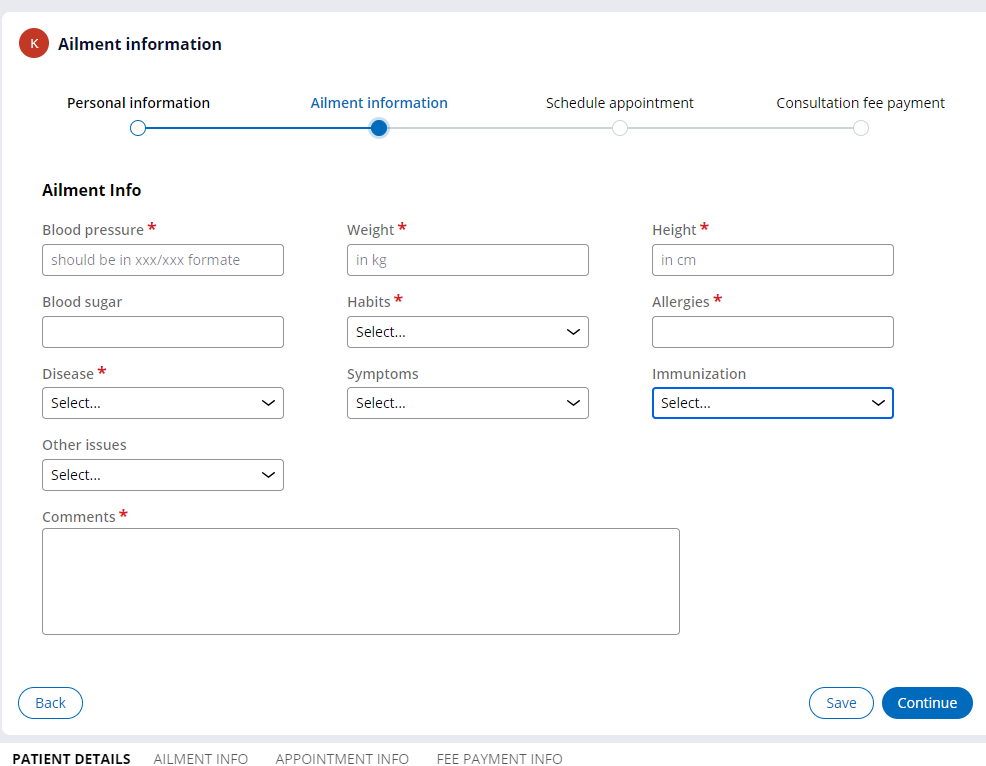The height and width of the screenshot is (766, 986).
Task: Open the Disease dropdown
Action: 162,402
